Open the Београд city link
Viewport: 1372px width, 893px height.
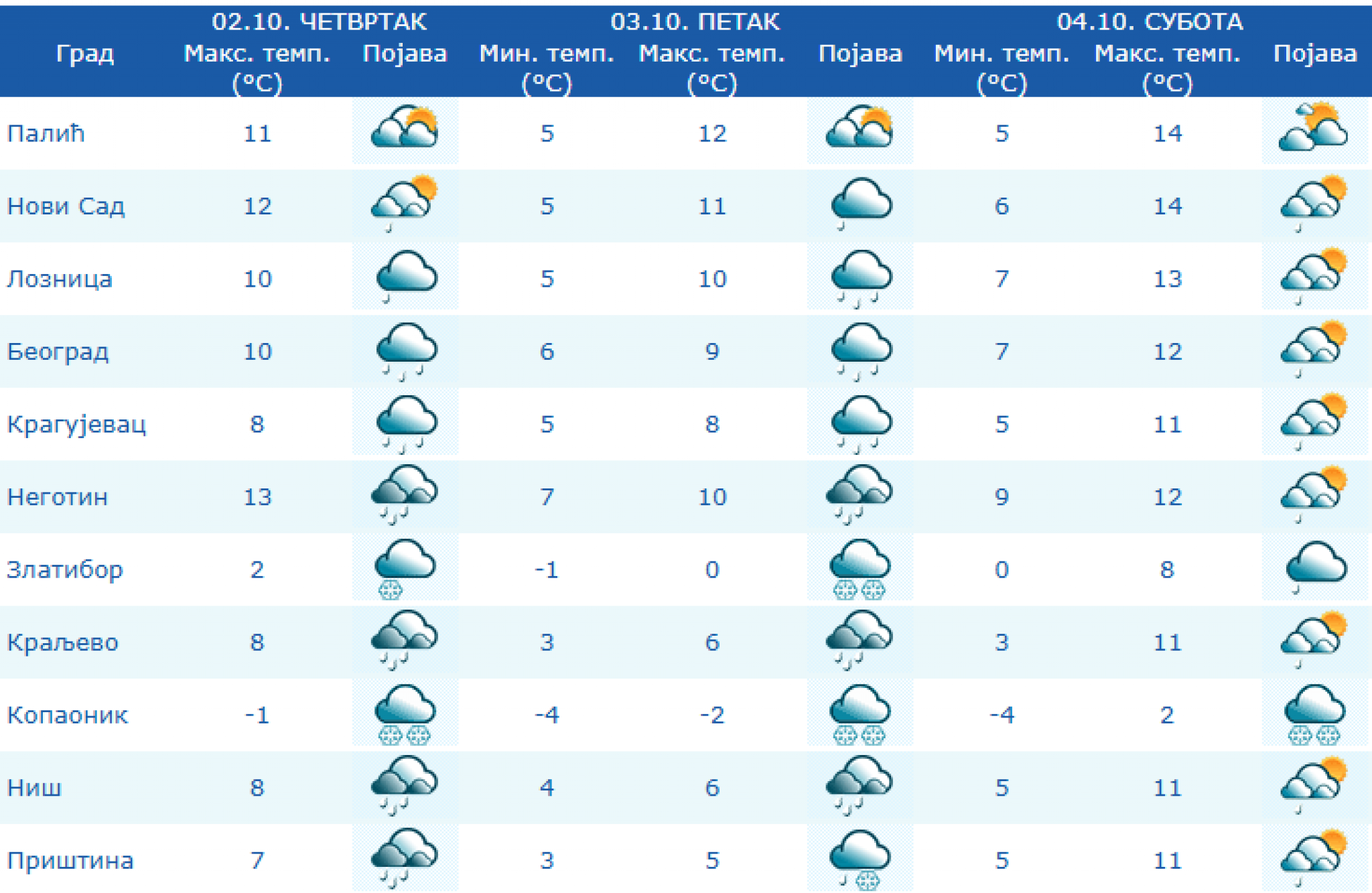pos(58,352)
